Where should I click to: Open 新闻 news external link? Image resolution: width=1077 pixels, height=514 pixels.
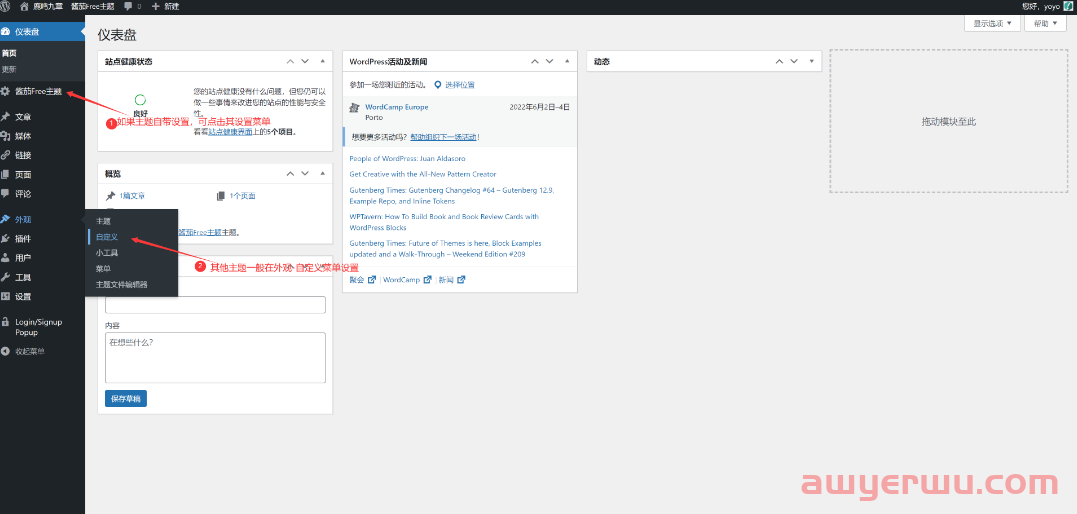pos(452,280)
